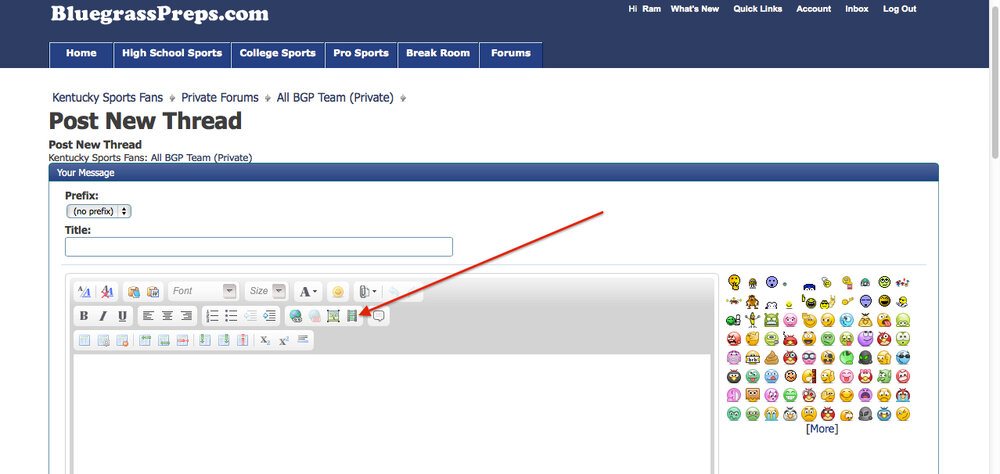The height and width of the screenshot is (474, 1000).
Task: Open the Home tab
Action: click(x=81, y=54)
